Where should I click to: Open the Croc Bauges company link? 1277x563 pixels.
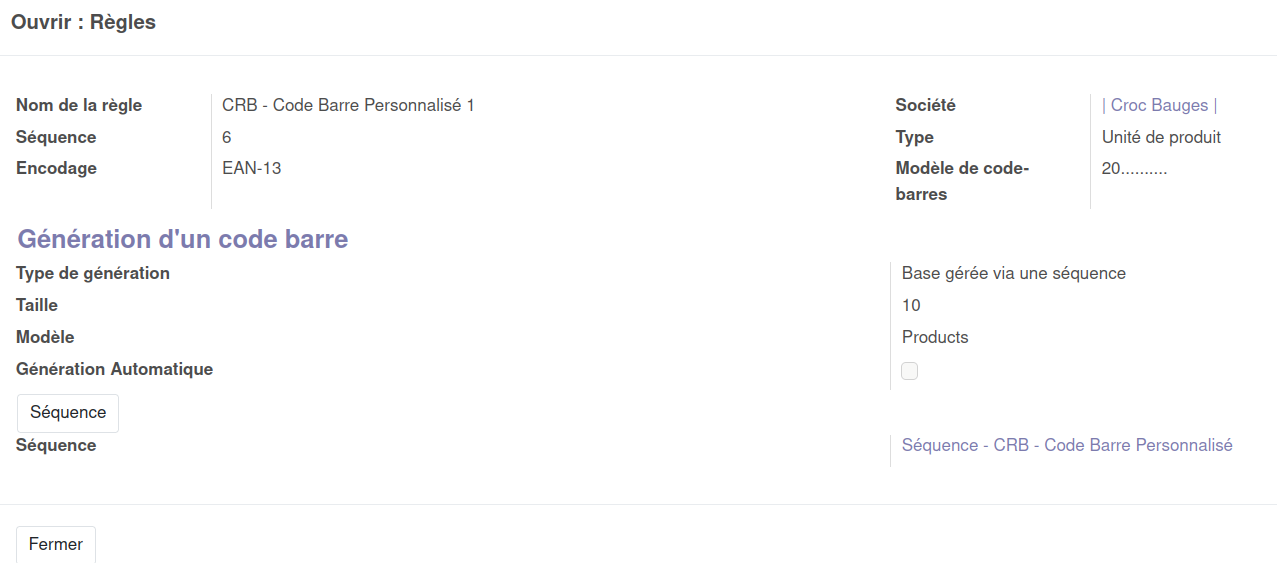pos(1159,105)
